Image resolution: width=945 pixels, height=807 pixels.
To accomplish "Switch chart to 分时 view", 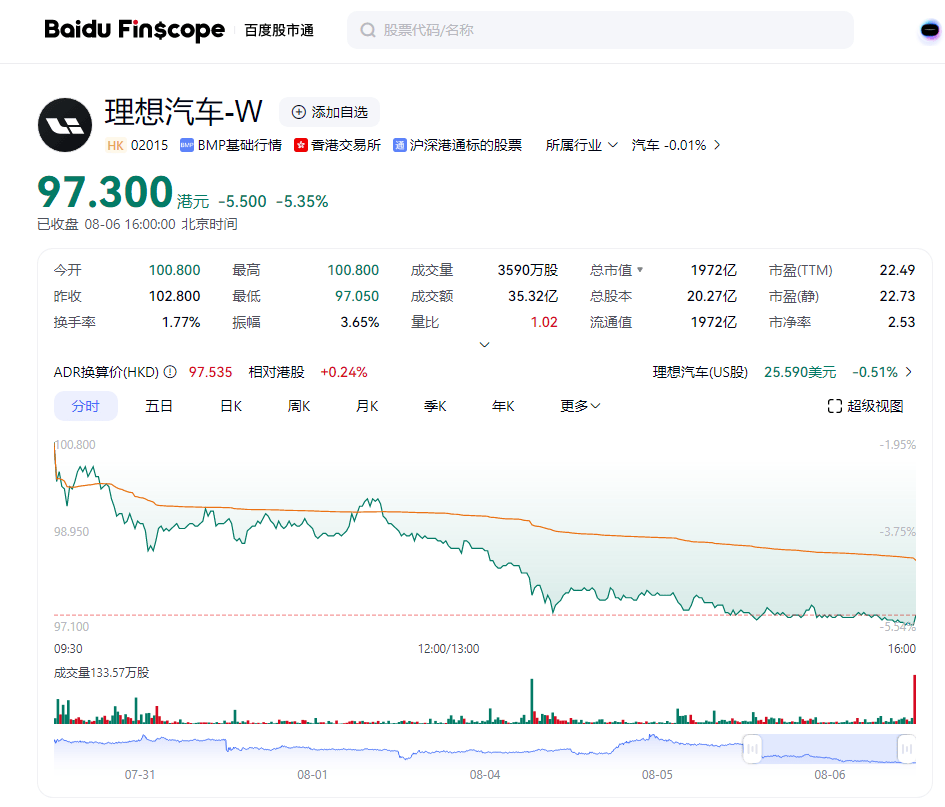I will click(x=86, y=405).
